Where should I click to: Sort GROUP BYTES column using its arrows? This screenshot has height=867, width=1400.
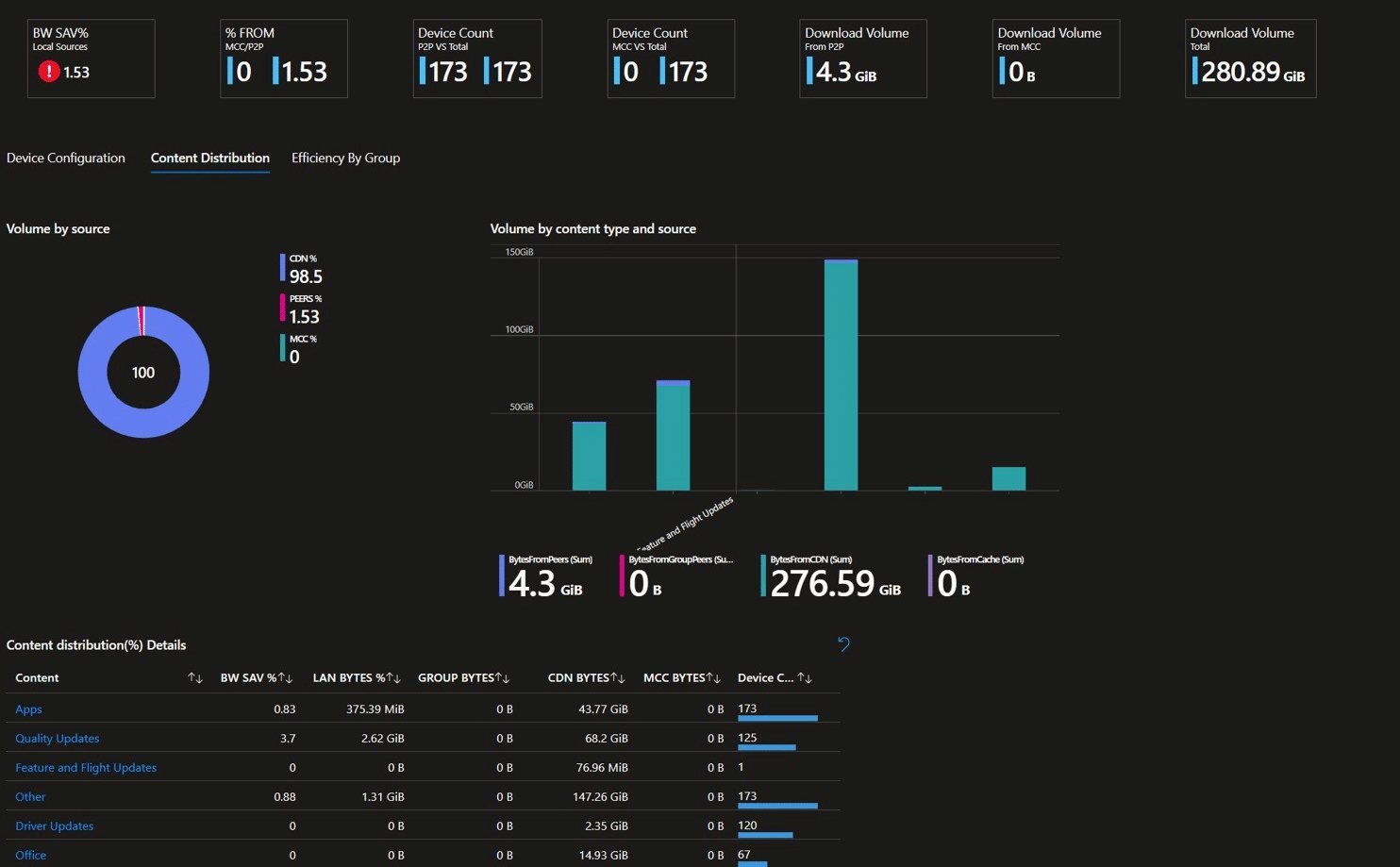503,678
